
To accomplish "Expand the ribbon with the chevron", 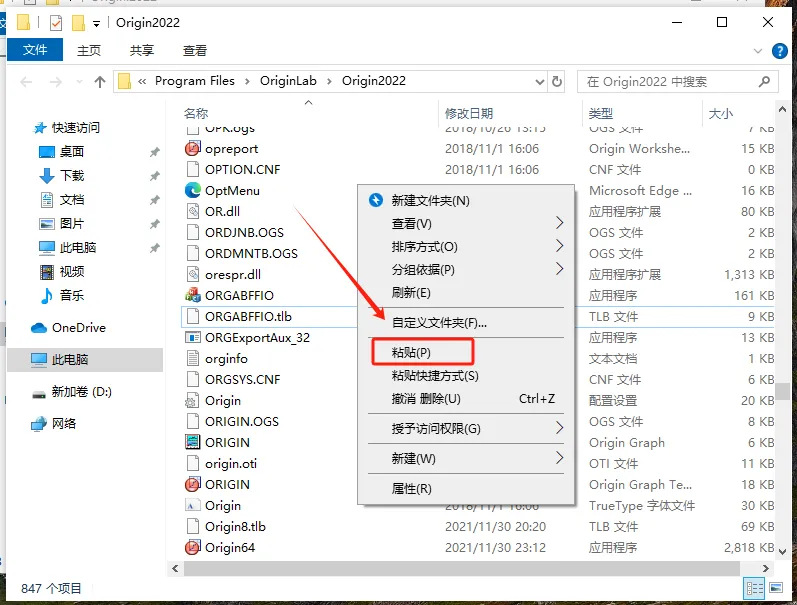I will click(x=758, y=51).
